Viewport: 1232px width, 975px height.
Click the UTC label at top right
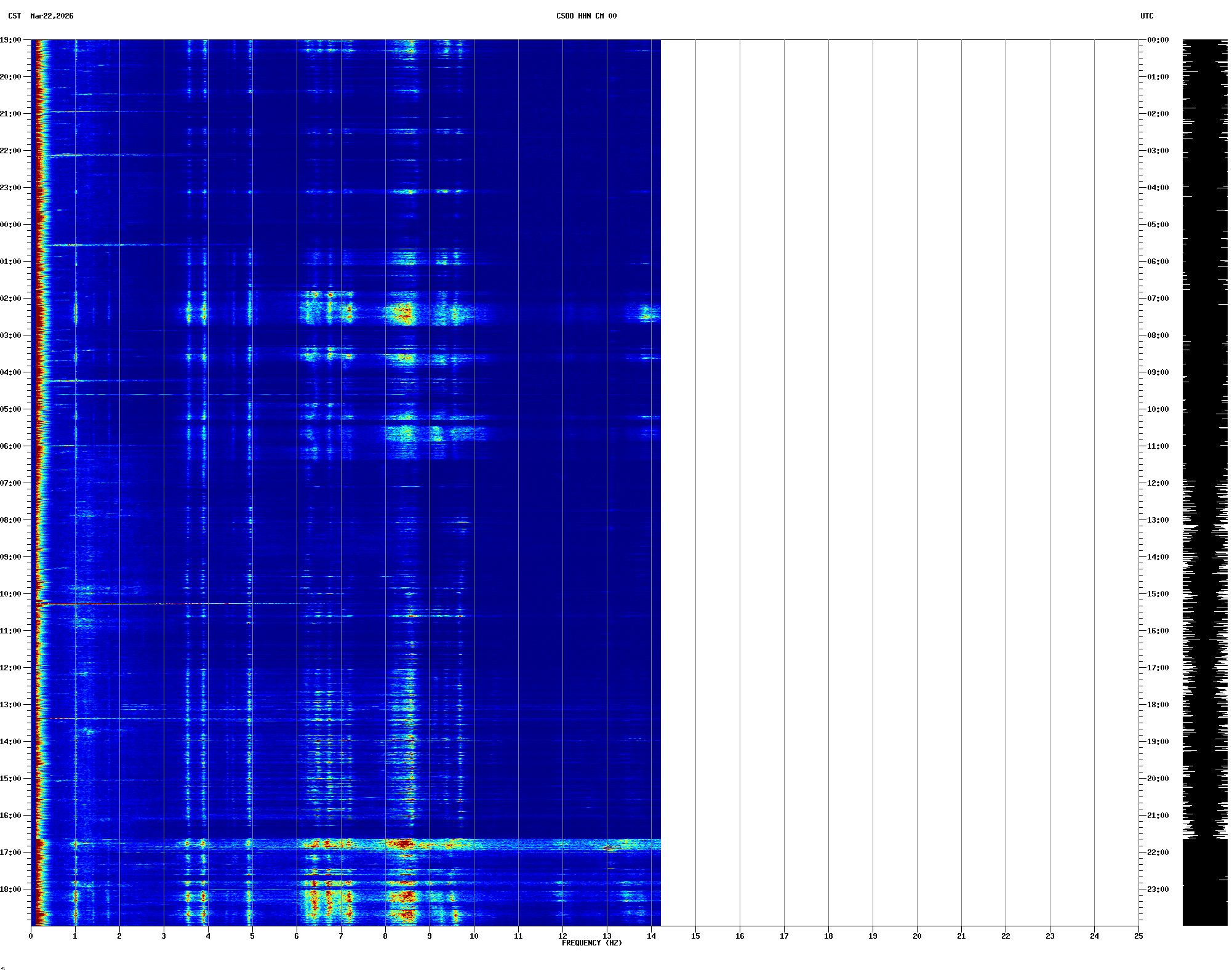pyautogui.click(x=1146, y=16)
